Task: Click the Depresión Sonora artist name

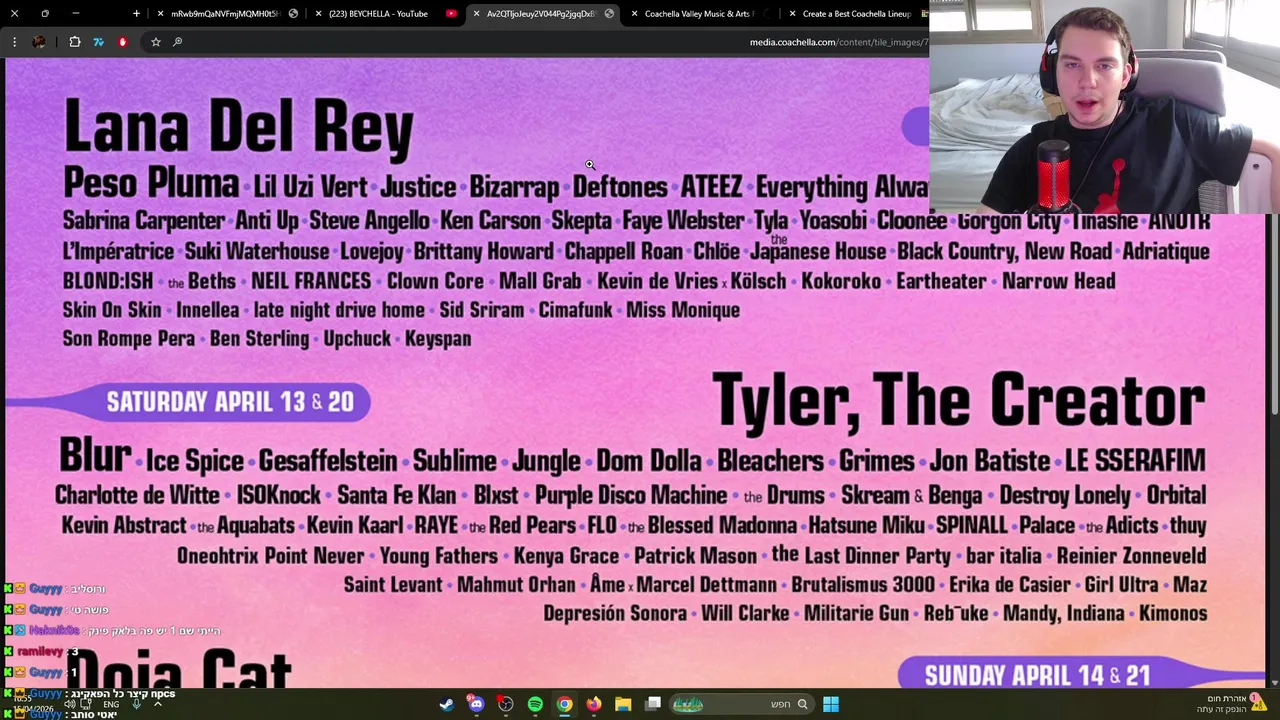Action: [615, 614]
